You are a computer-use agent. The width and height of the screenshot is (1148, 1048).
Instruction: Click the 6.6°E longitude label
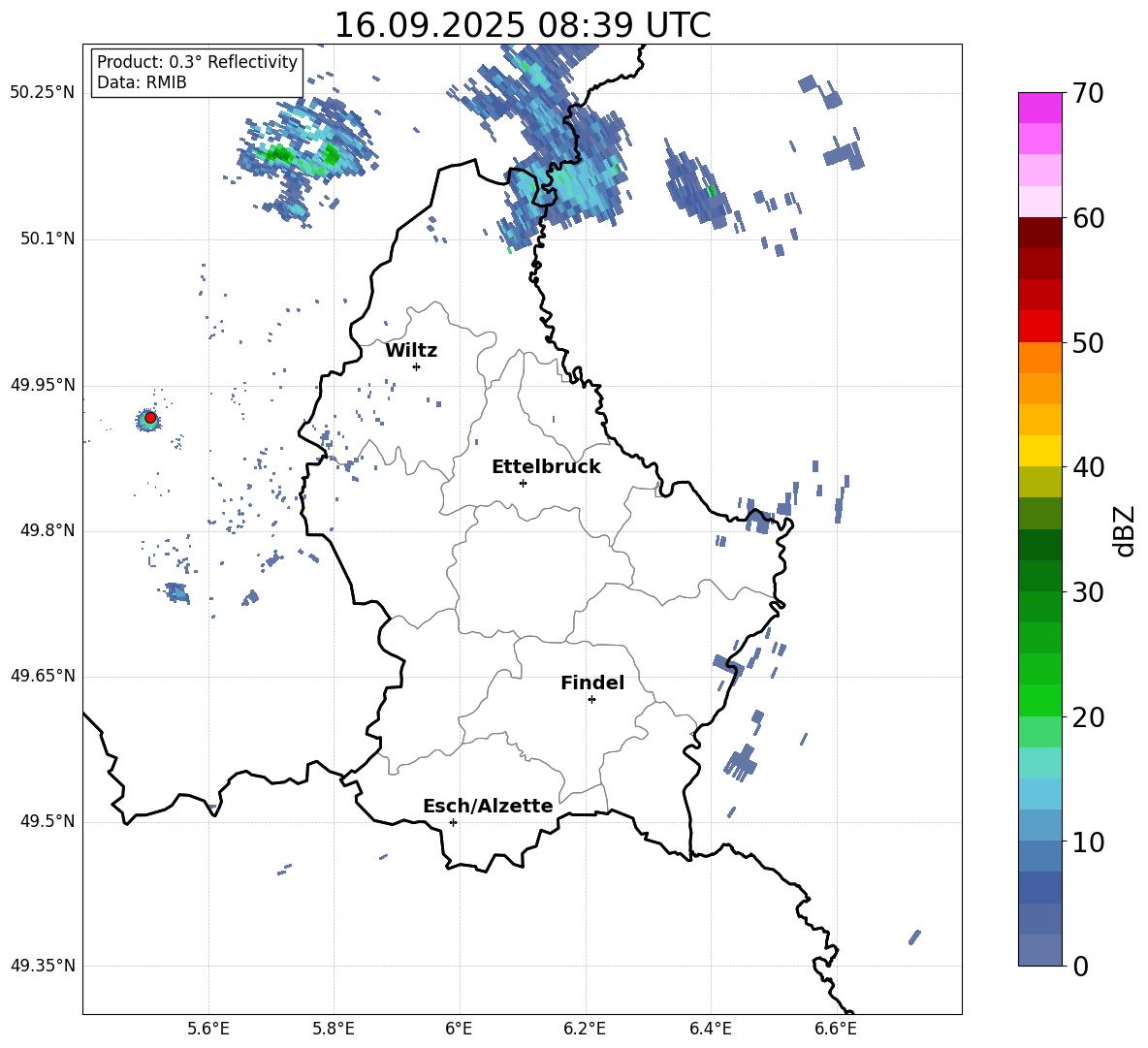tap(836, 1029)
